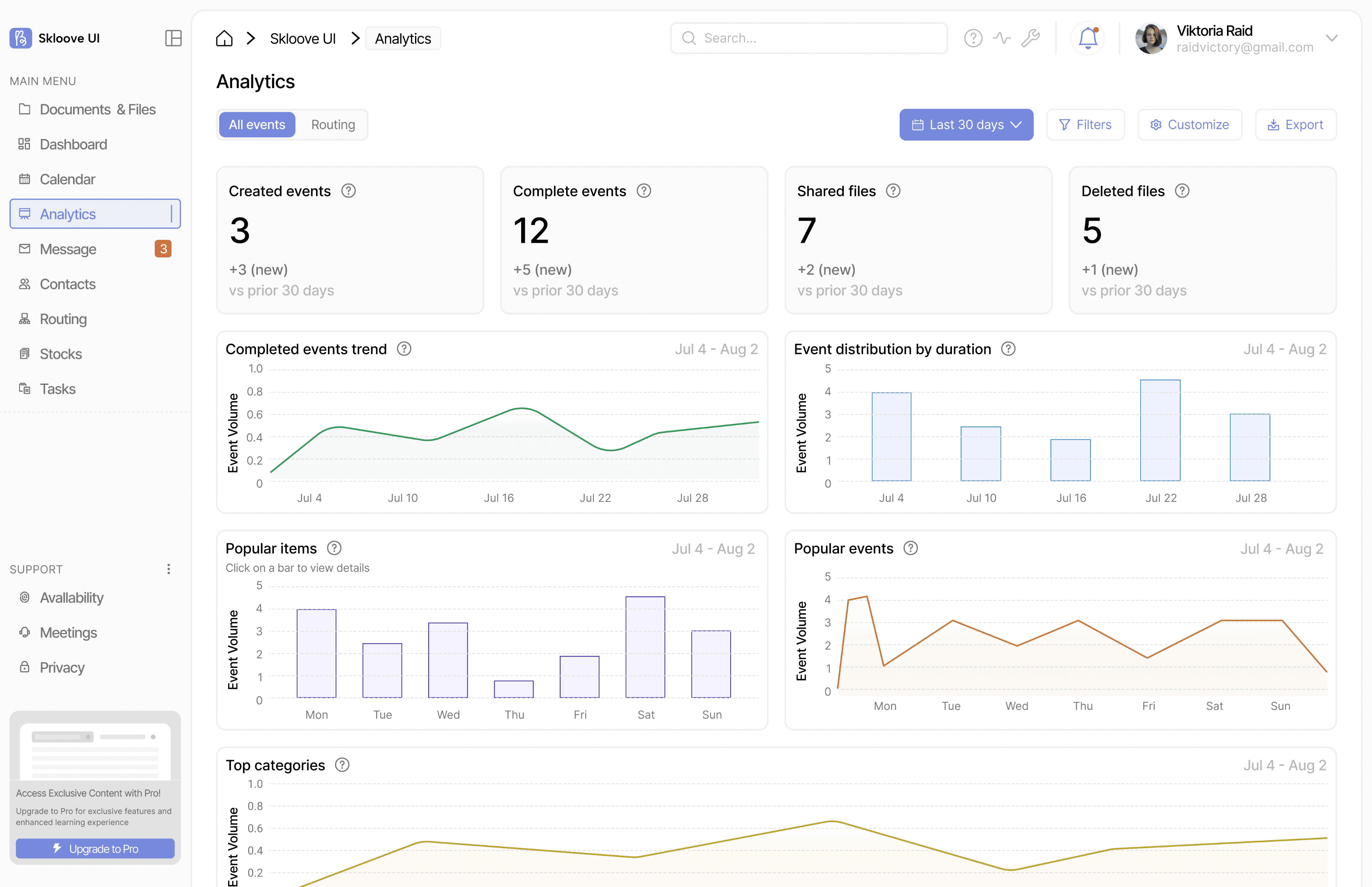Open the wrench tools icon
Image resolution: width=1372 pixels, height=887 pixels.
pyautogui.click(x=1030, y=38)
